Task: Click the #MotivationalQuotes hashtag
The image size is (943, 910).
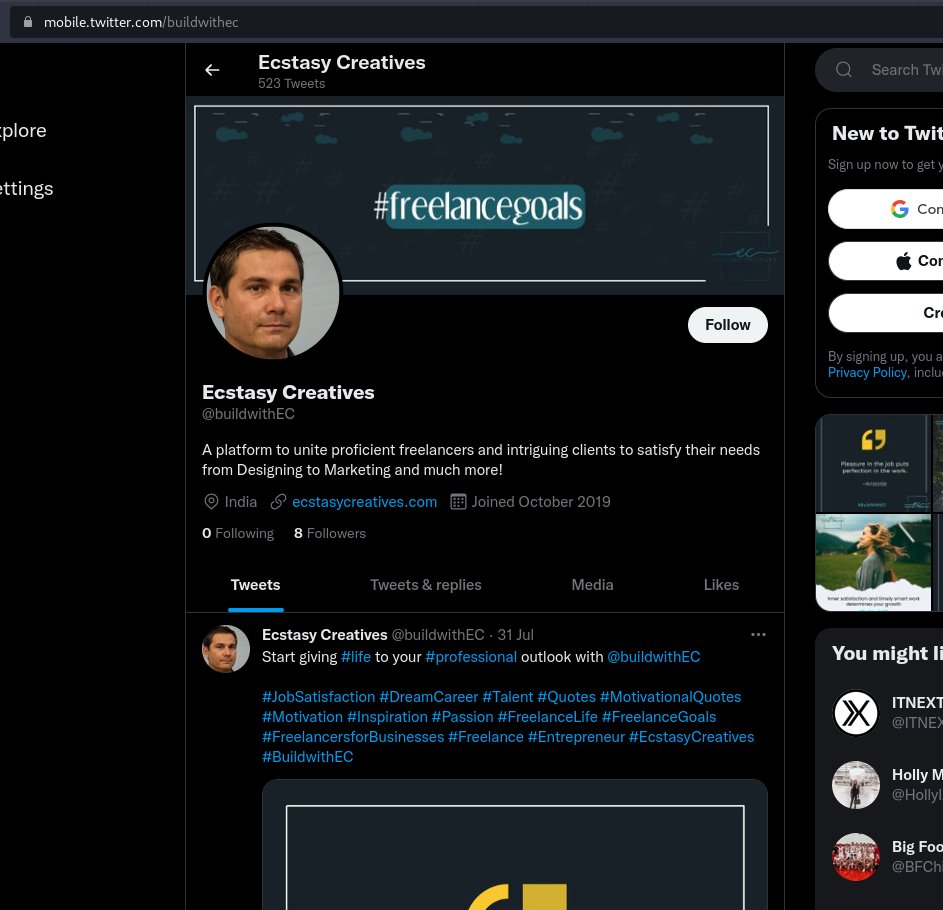Action: pyautogui.click(x=671, y=697)
